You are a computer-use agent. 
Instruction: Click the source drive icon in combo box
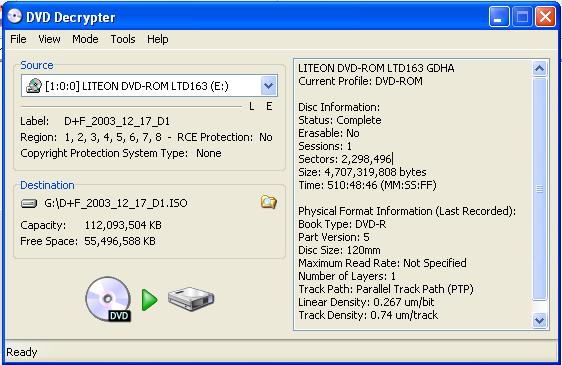33,86
